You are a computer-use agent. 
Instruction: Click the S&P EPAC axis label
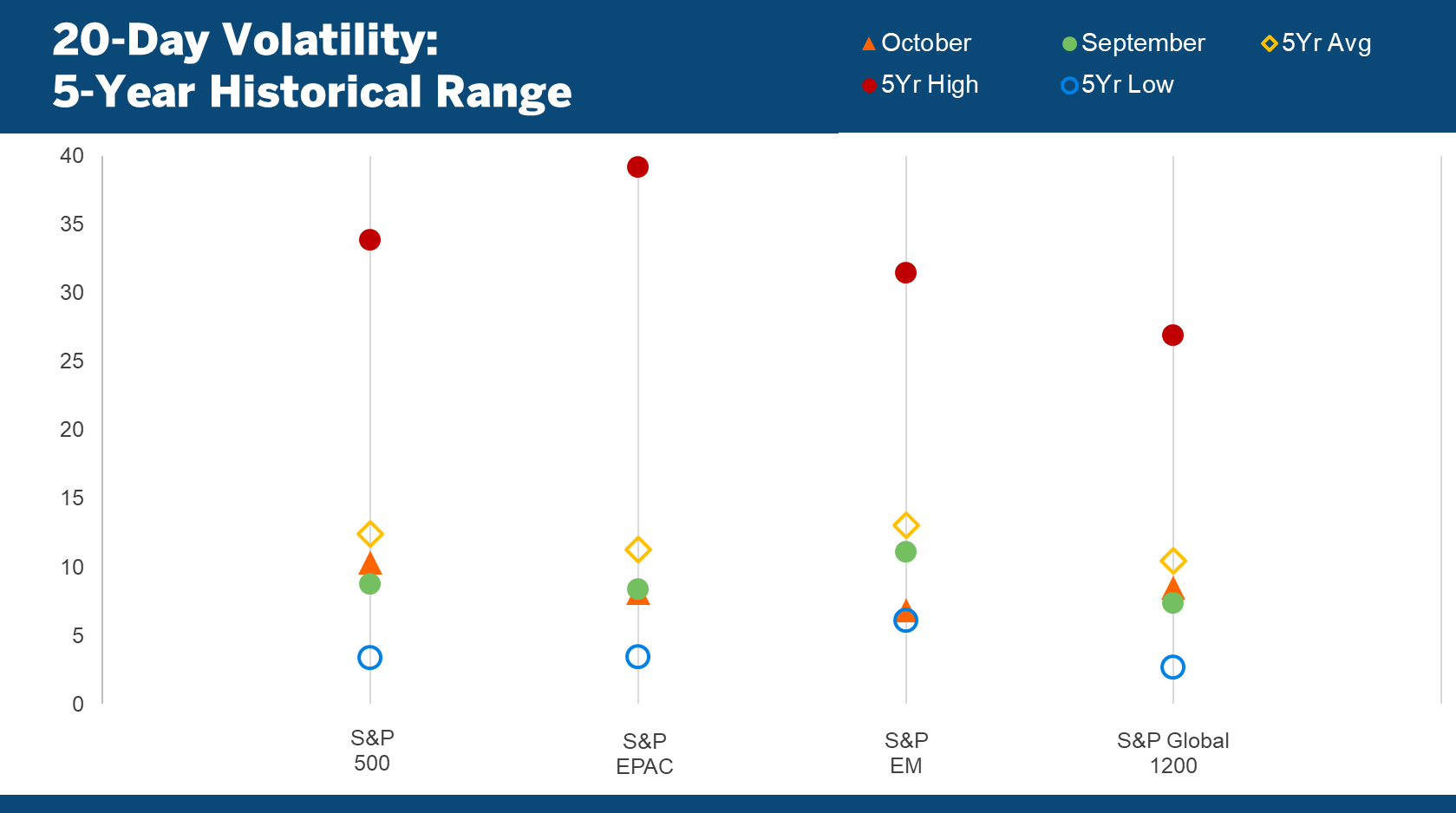click(x=644, y=753)
